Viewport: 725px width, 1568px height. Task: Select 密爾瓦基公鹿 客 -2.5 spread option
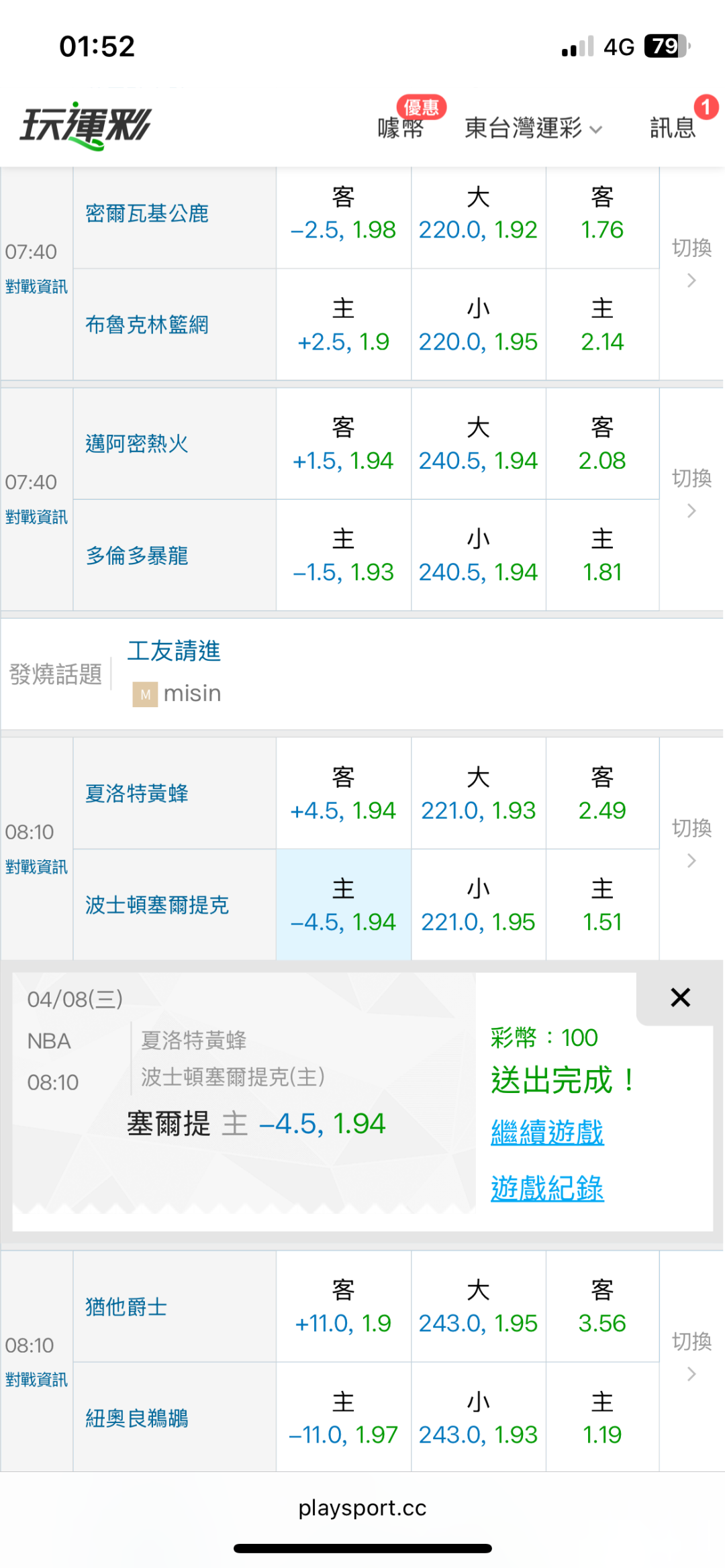click(x=343, y=215)
